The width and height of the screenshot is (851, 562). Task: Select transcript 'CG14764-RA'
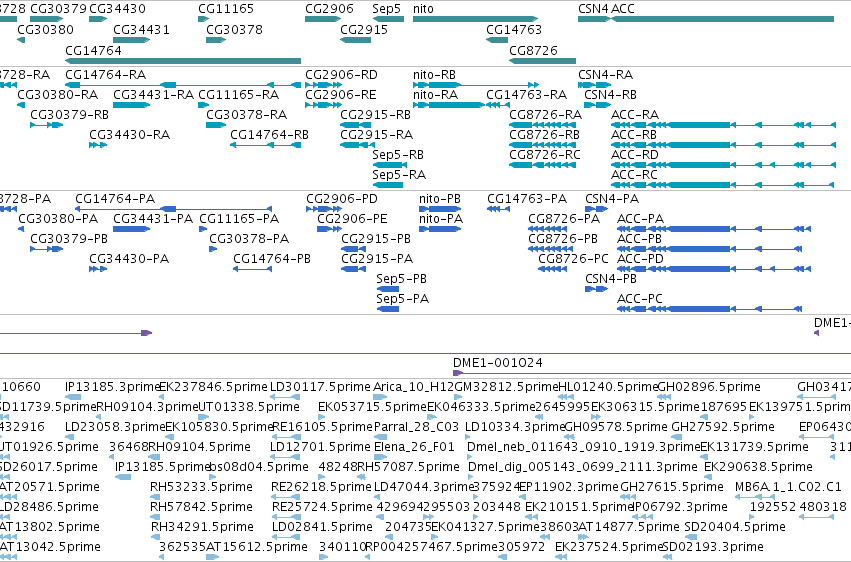tap(105, 74)
